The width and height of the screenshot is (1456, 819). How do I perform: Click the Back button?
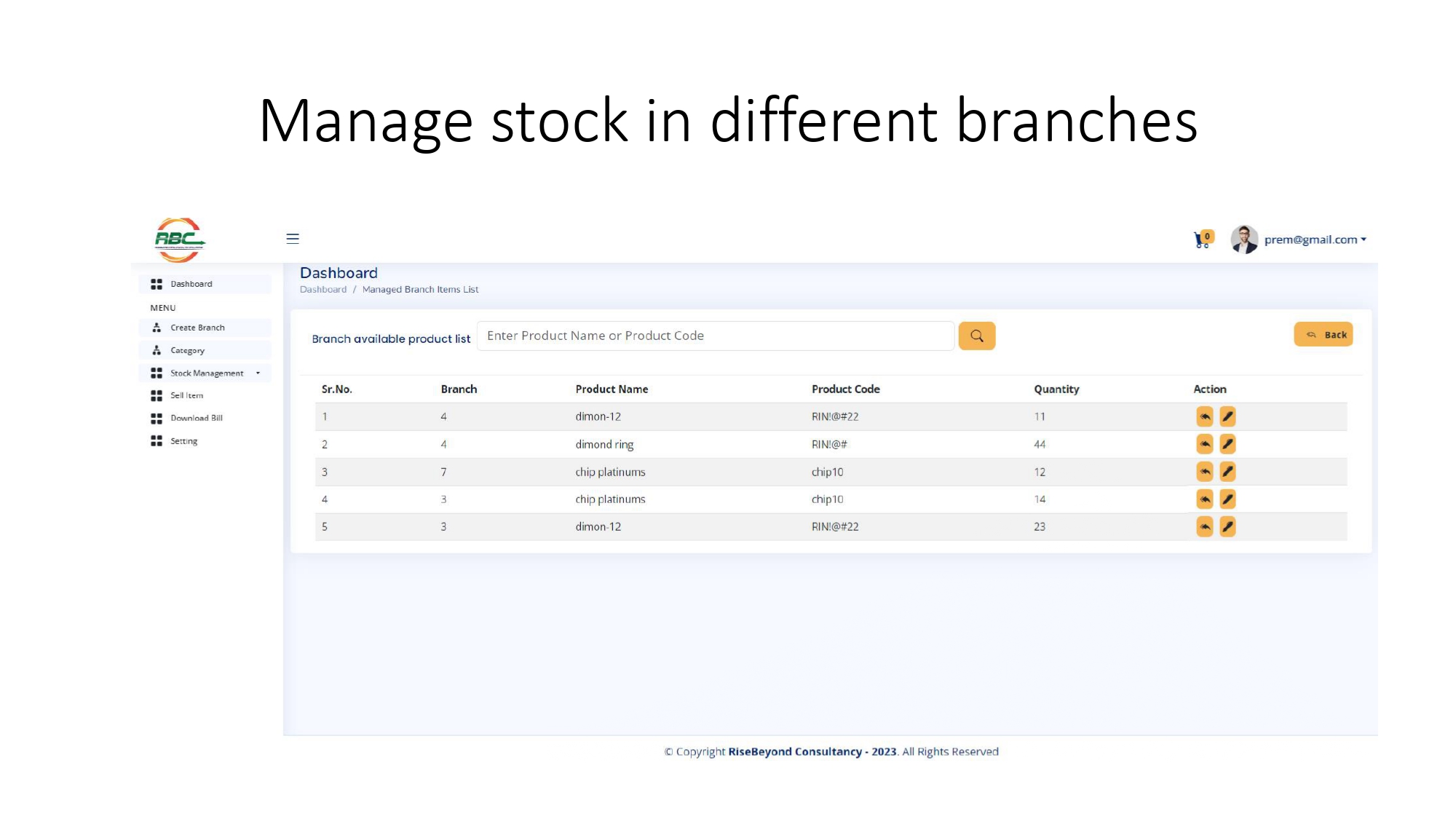1323,335
